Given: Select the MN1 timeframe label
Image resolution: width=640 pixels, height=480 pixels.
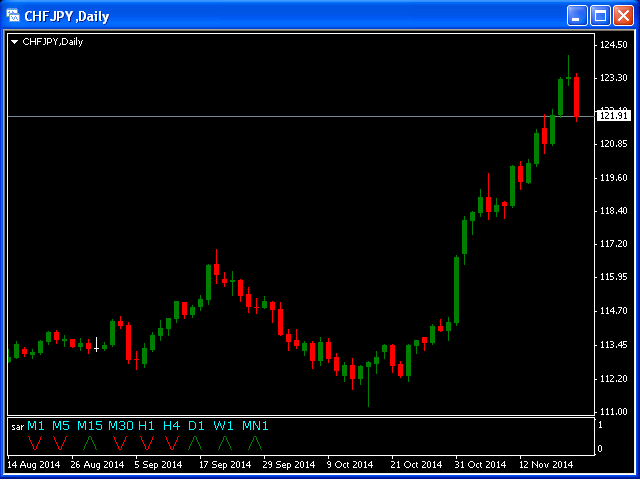Looking at the screenshot, I should coord(255,426).
